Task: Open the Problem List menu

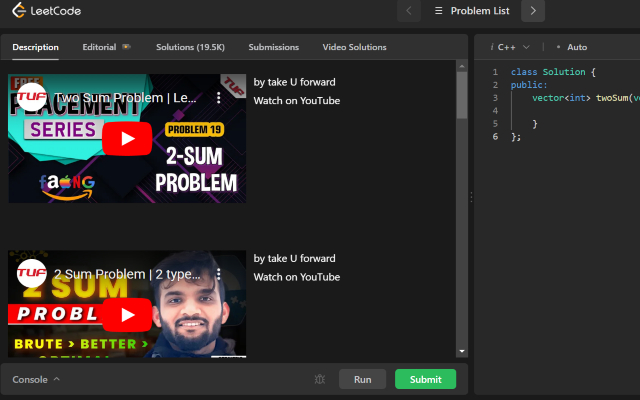Action: pyautogui.click(x=472, y=11)
